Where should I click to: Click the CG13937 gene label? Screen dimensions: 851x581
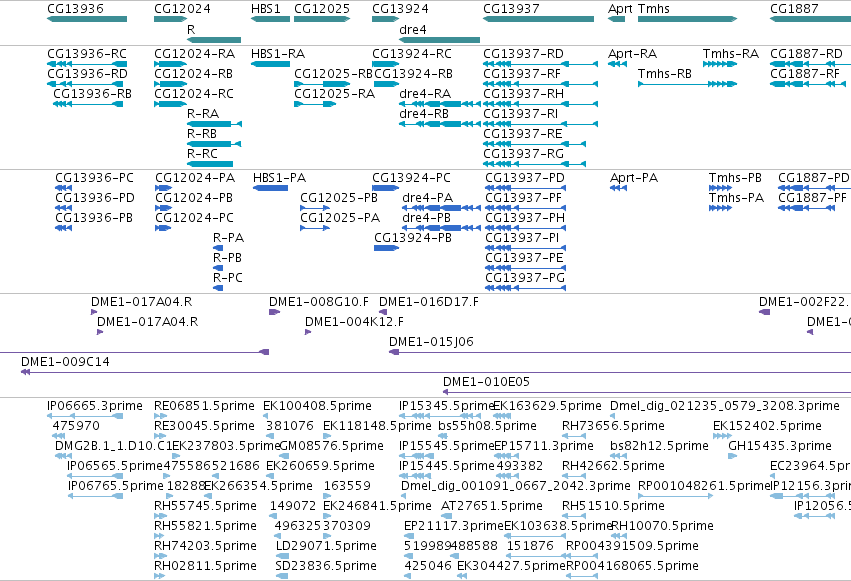point(511,9)
